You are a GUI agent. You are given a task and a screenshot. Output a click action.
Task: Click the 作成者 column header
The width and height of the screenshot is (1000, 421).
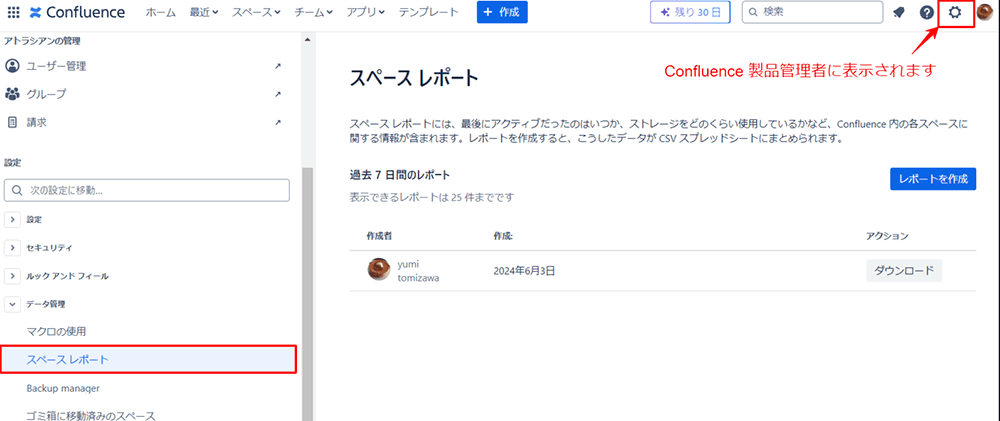click(379, 236)
